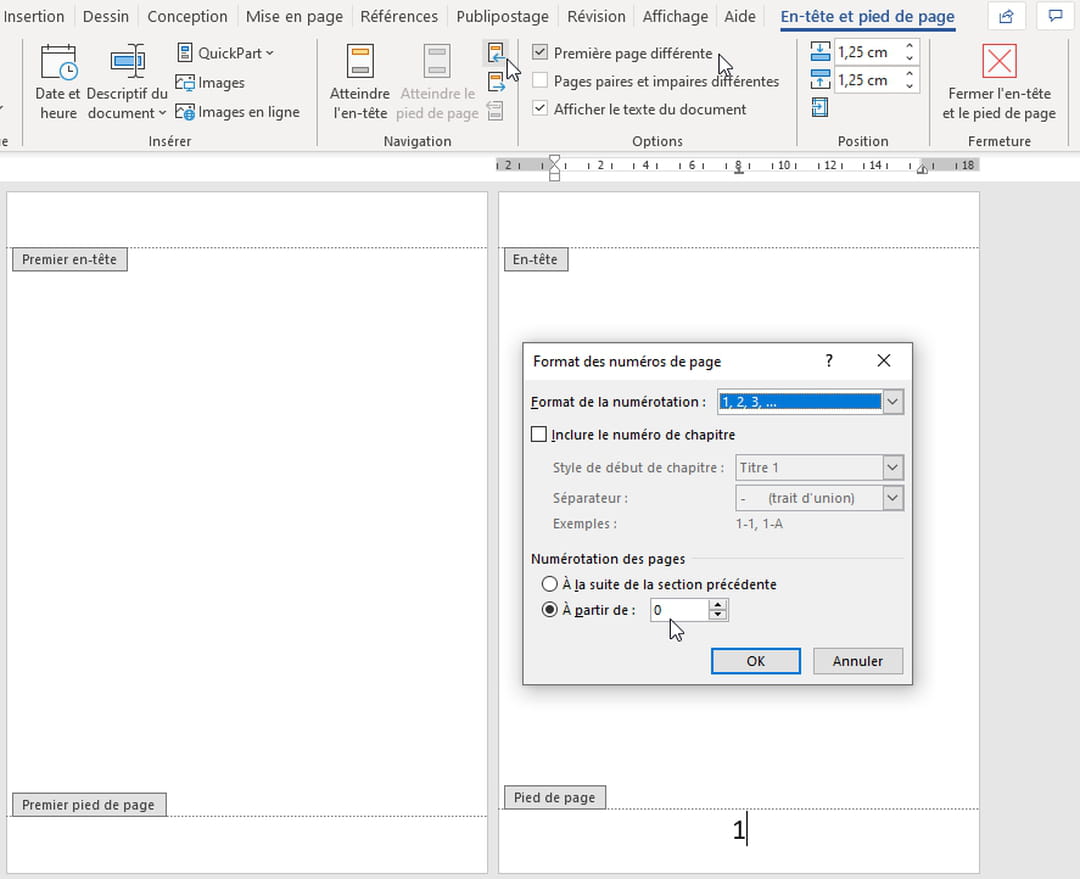
Task: Confirm the dialog with OK
Action: pyautogui.click(x=755, y=661)
